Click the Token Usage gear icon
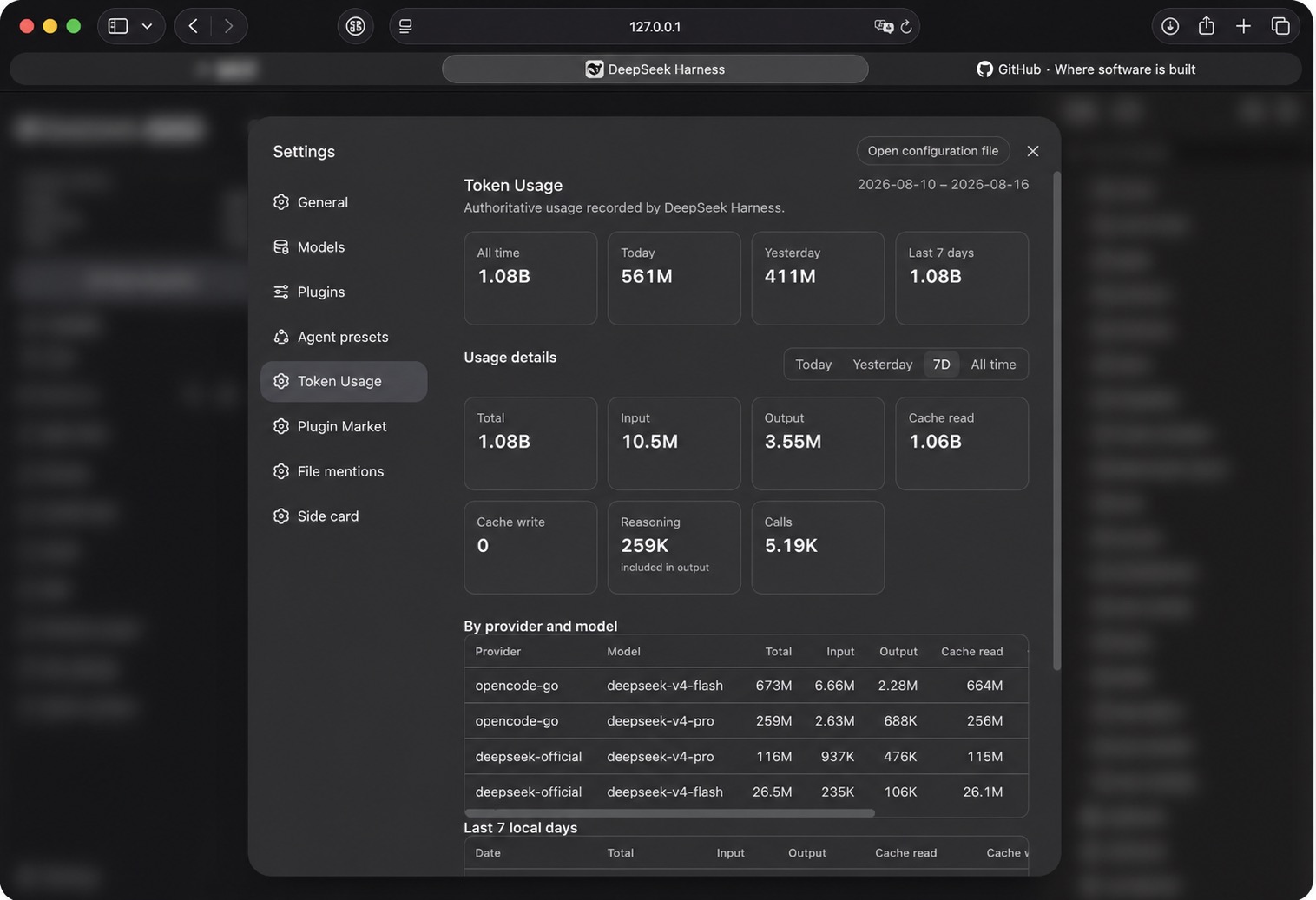 point(281,381)
